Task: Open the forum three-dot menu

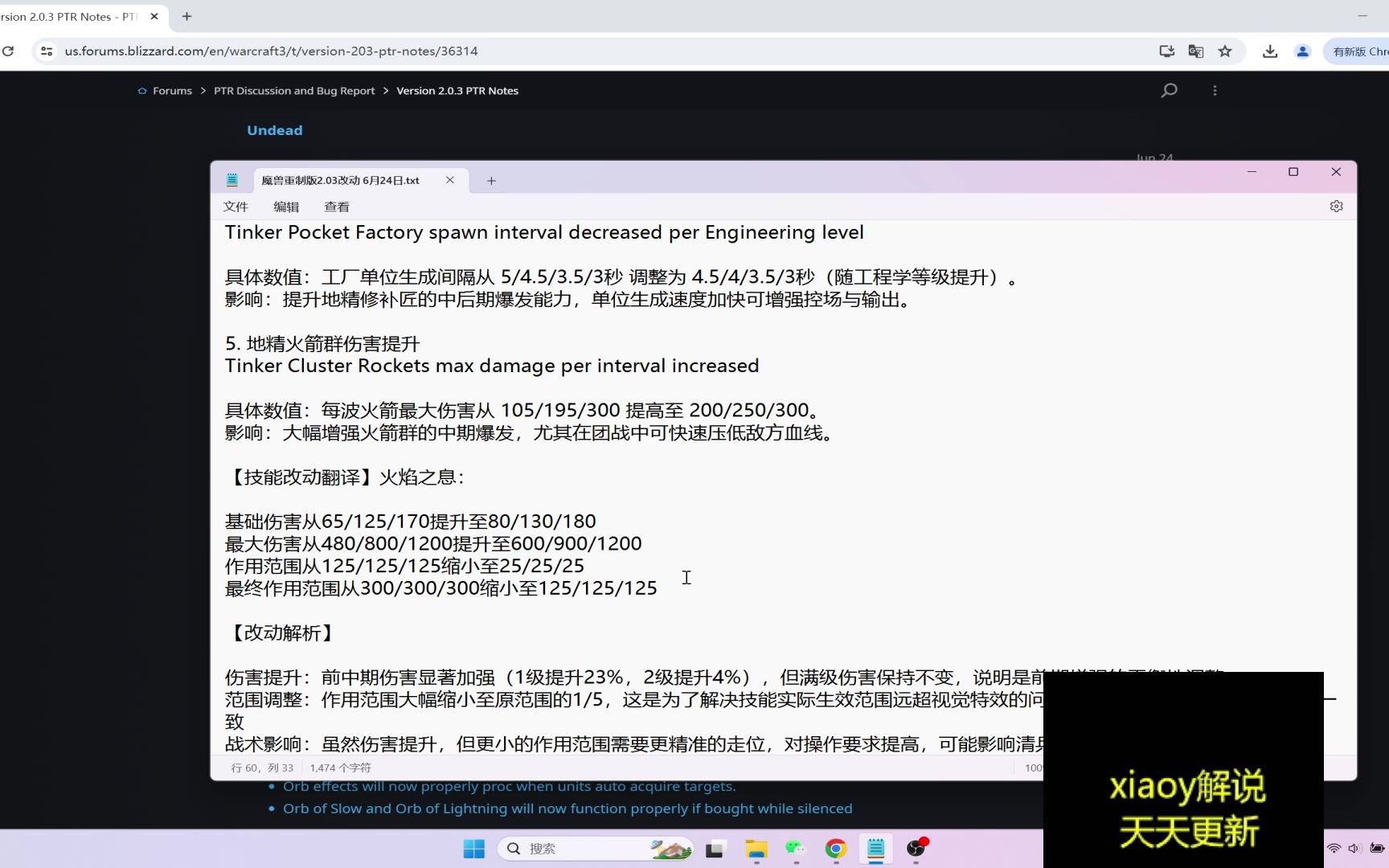Action: click(x=1215, y=91)
